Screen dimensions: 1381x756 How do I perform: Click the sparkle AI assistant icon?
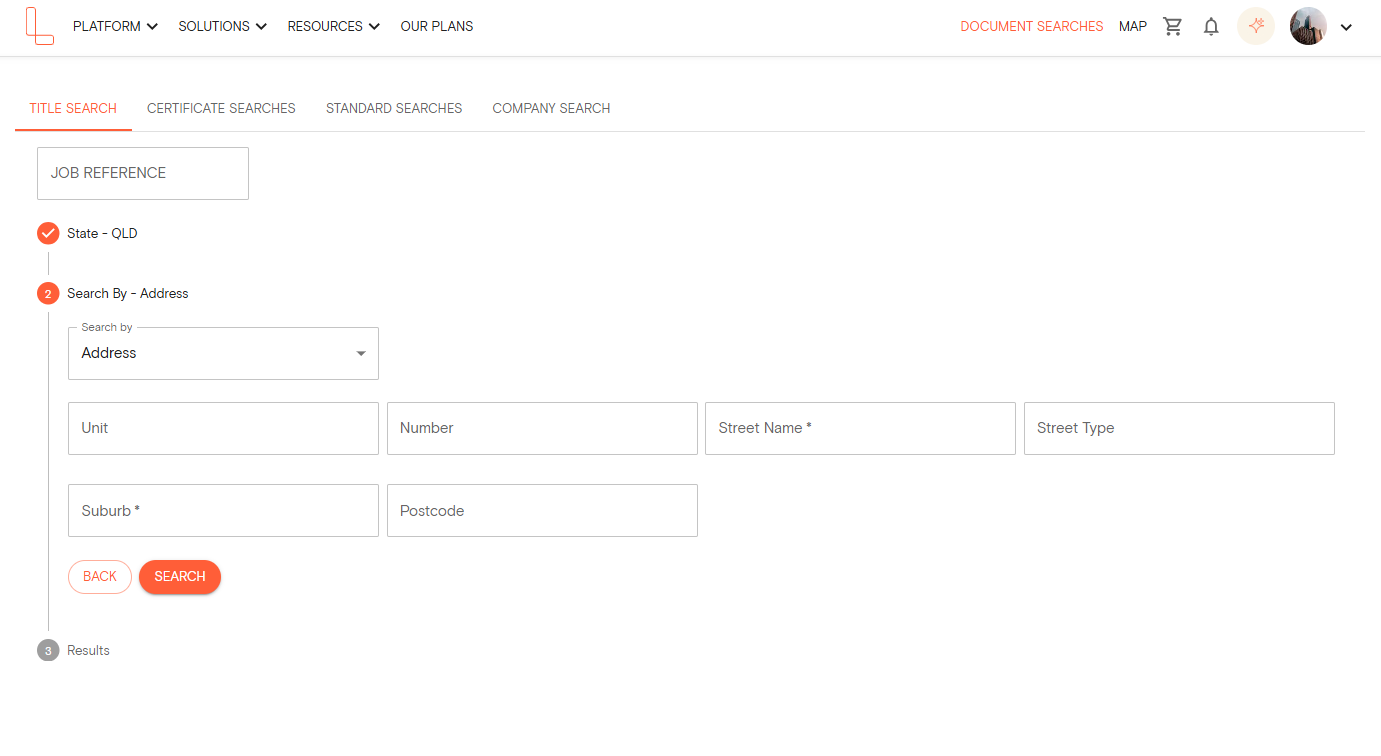click(1256, 26)
